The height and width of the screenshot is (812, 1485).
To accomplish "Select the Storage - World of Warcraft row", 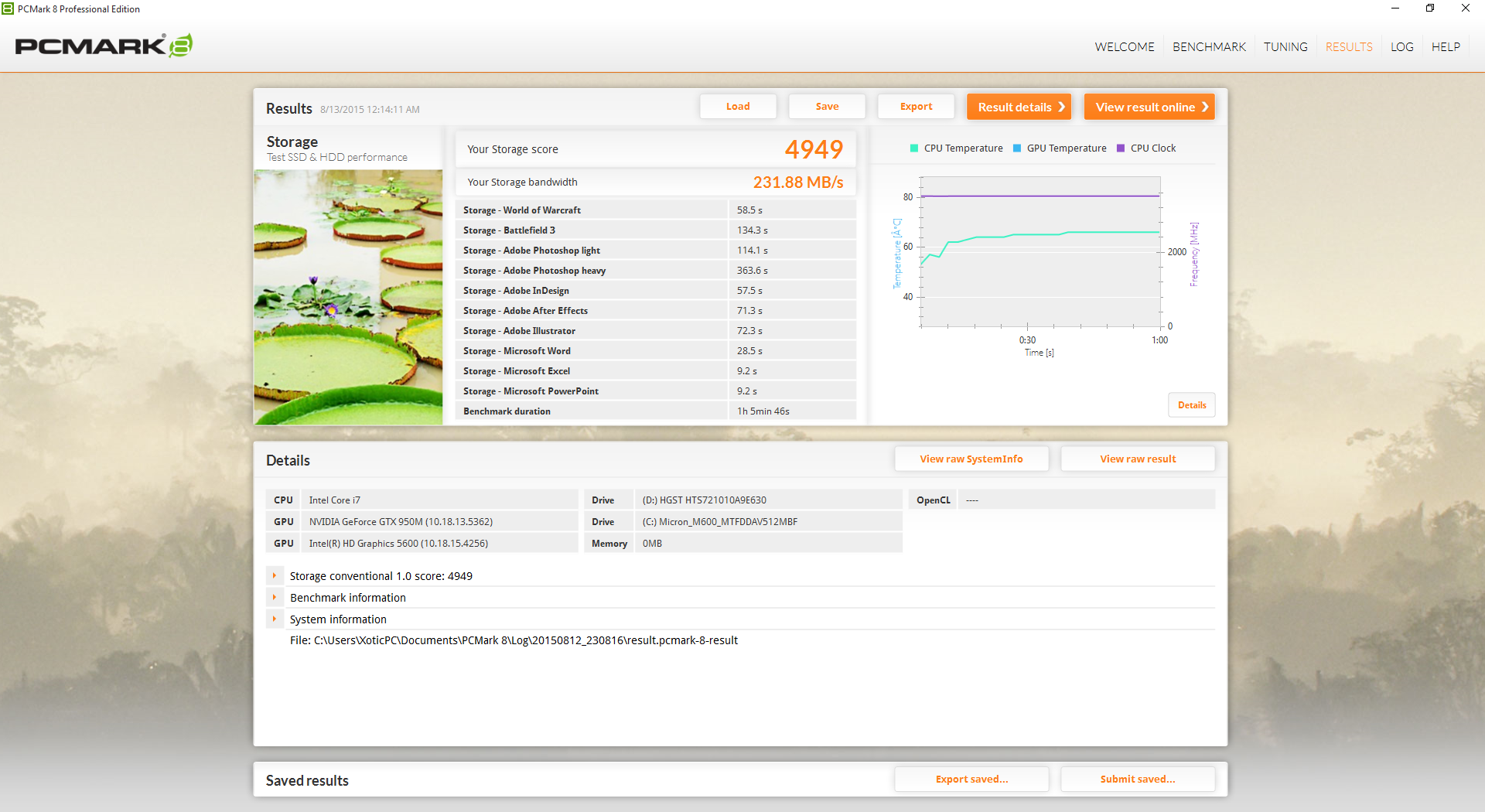I will click(x=656, y=210).
